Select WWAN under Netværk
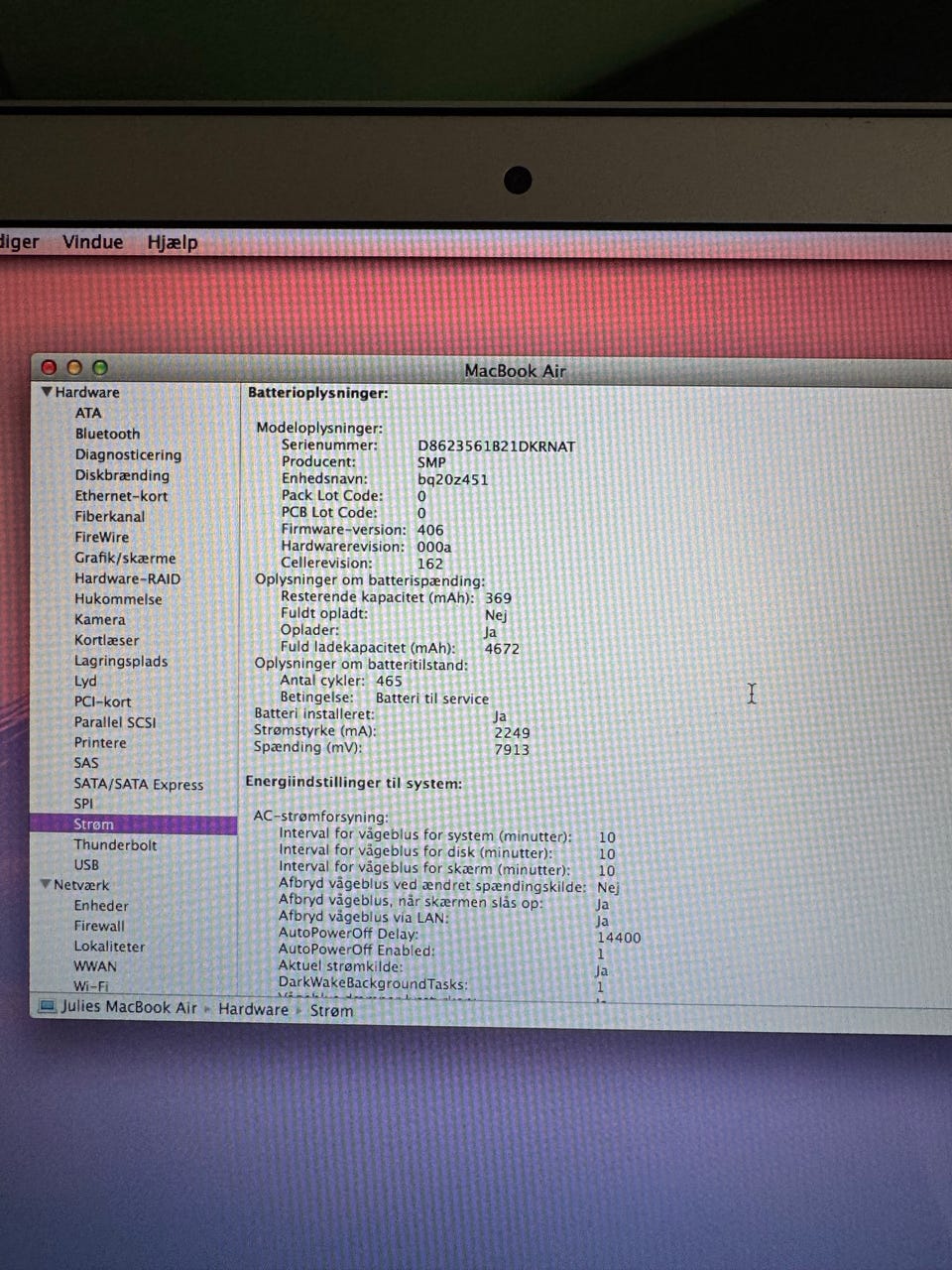Image resolution: width=952 pixels, height=1270 pixels. tap(95, 966)
